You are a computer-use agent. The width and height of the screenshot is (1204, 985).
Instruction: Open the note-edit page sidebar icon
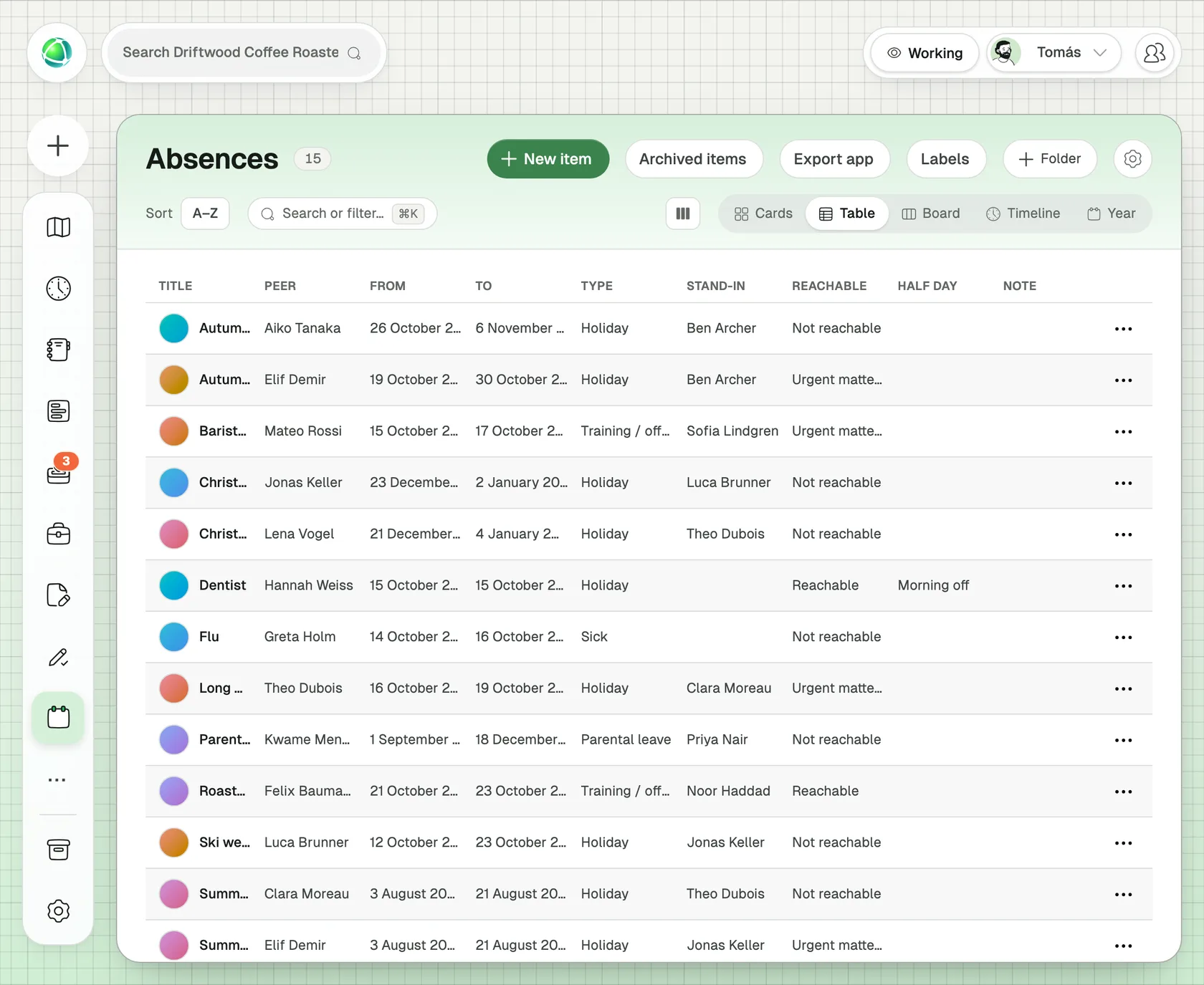58,595
